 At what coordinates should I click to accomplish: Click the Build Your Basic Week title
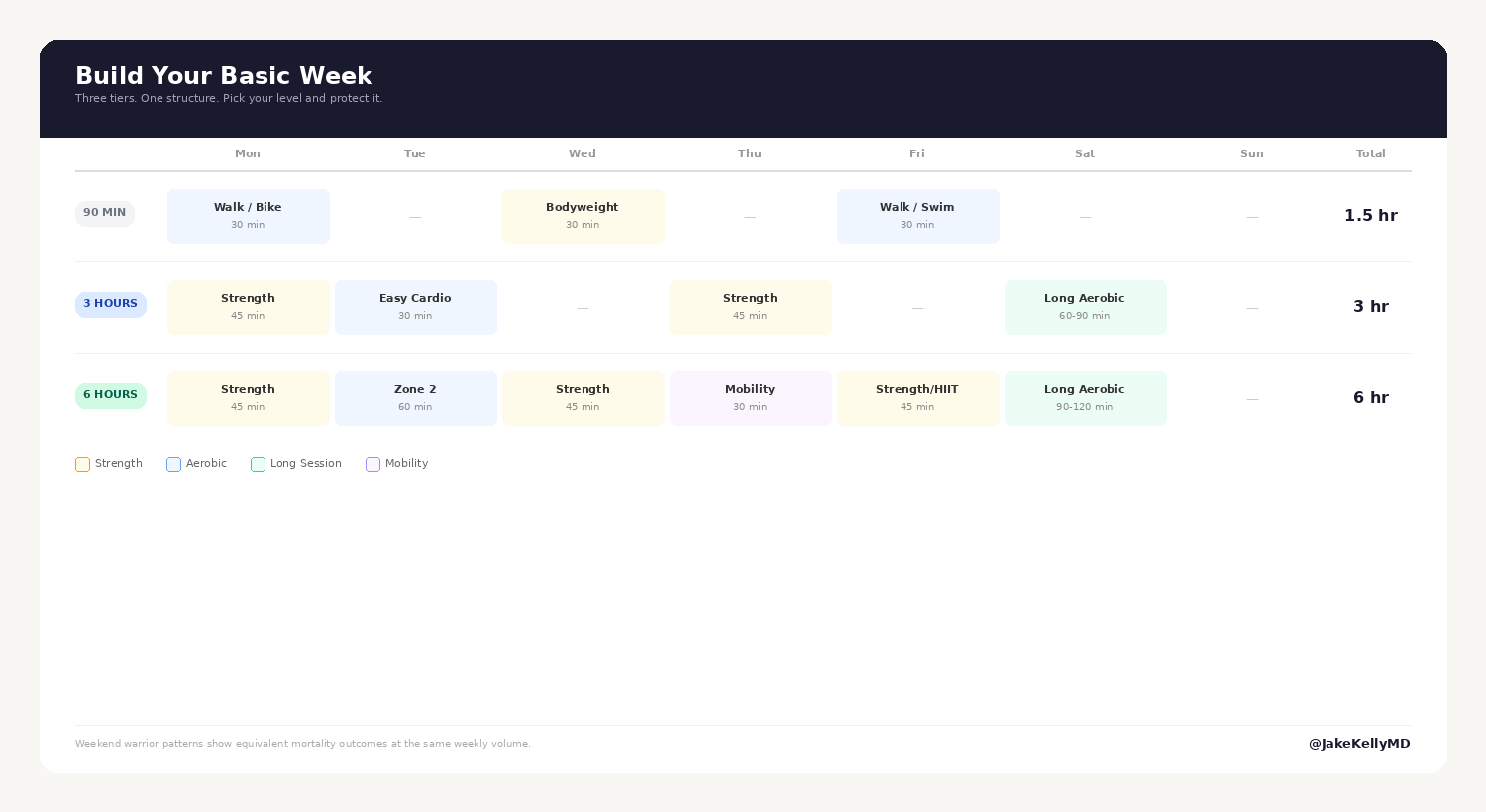(224, 76)
